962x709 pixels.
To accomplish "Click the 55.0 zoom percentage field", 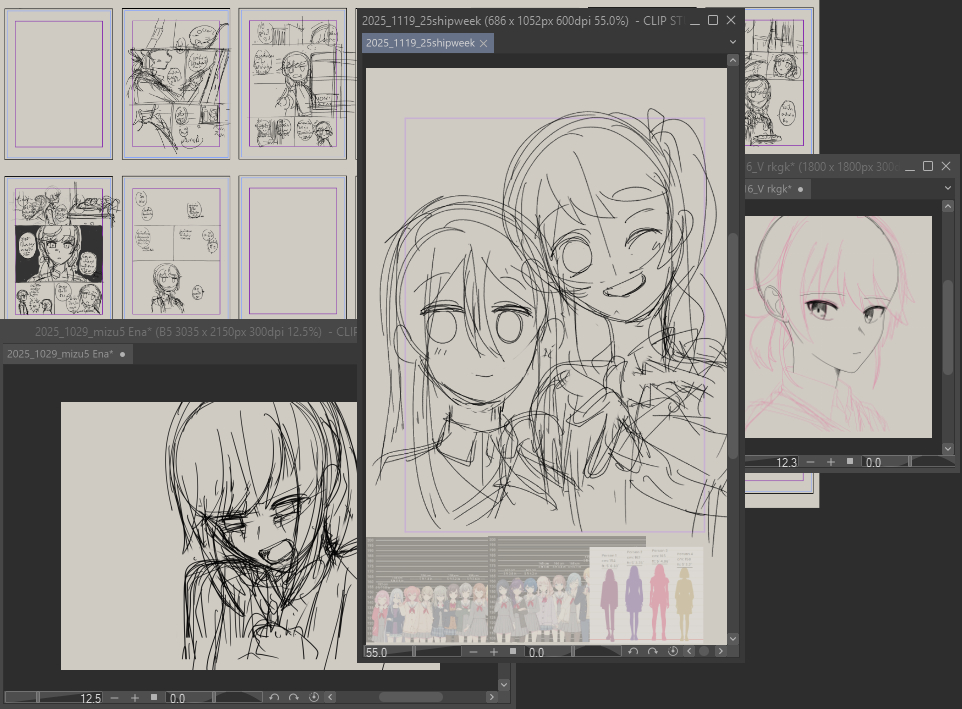I will [x=378, y=652].
